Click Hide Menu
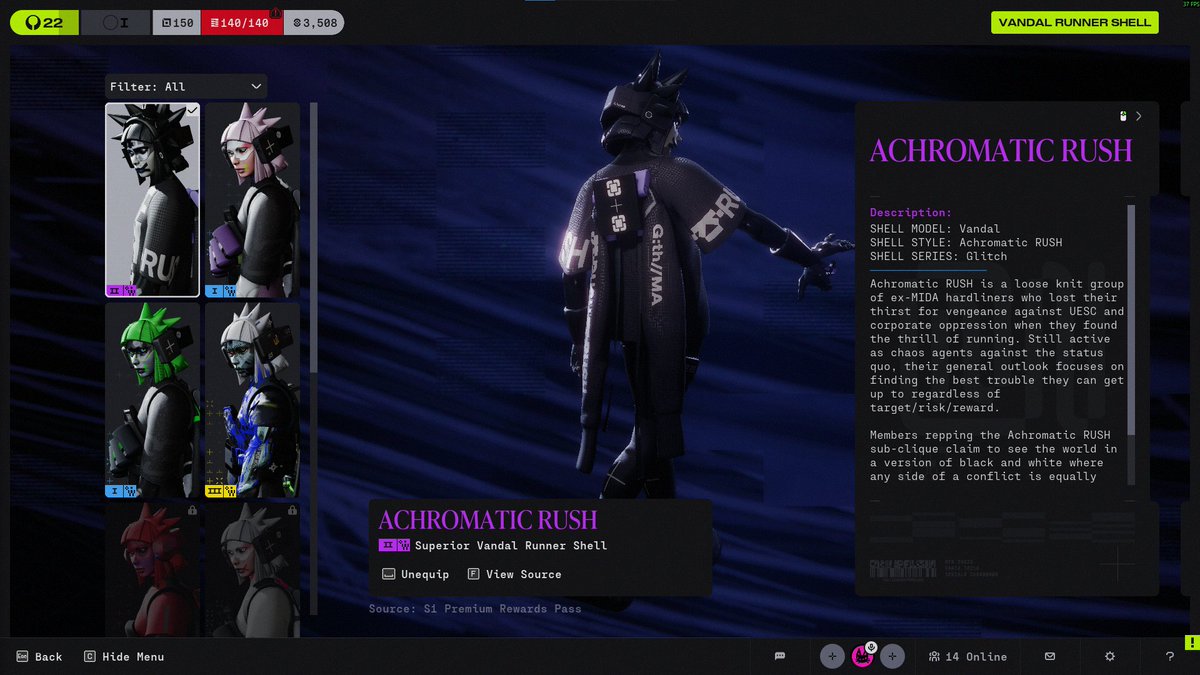Viewport: 1200px width, 675px height. (x=123, y=657)
